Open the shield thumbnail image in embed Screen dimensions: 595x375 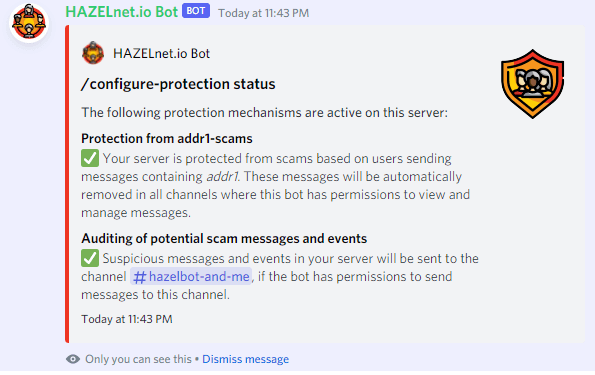[x=532, y=84]
